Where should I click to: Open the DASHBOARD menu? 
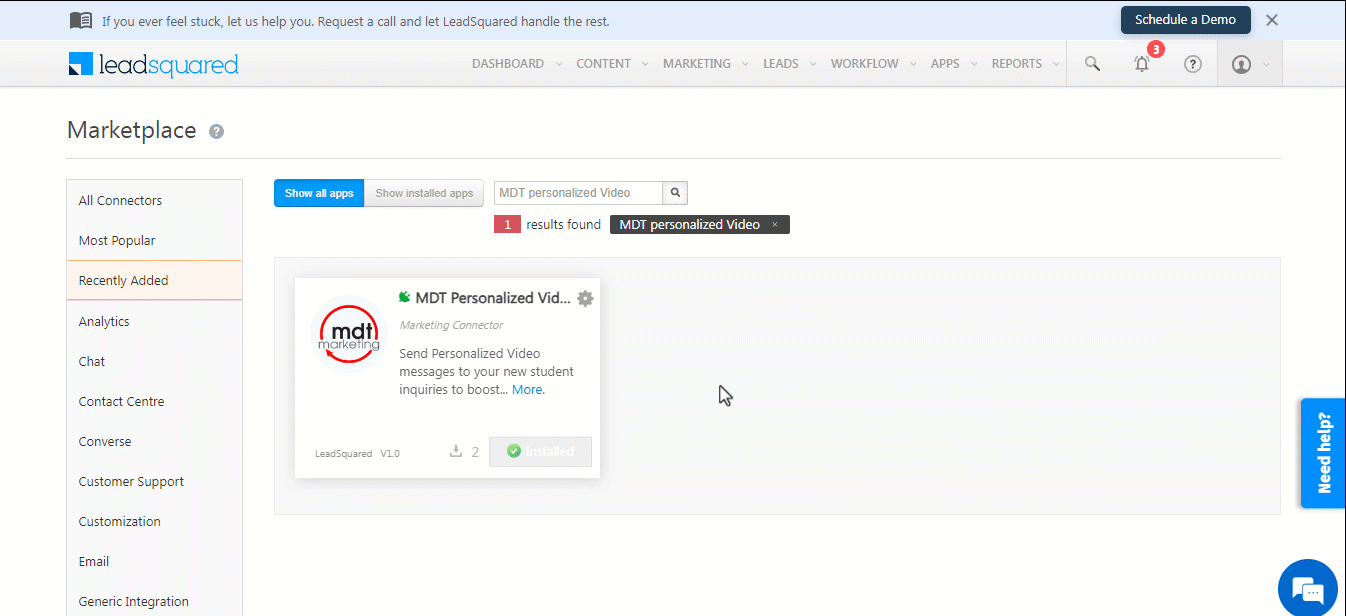coord(508,63)
